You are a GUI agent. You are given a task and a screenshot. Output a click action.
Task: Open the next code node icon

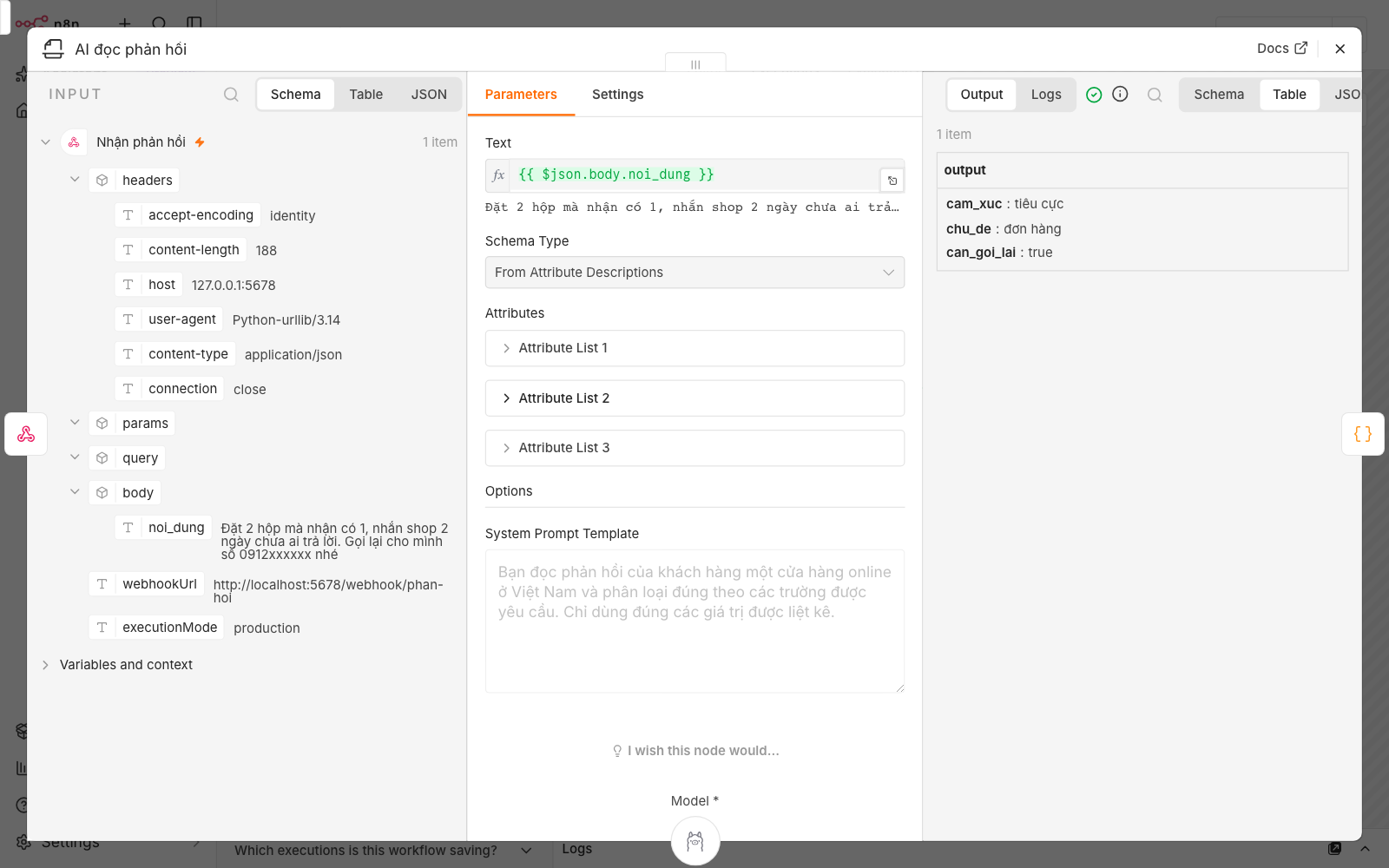tap(1363, 434)
